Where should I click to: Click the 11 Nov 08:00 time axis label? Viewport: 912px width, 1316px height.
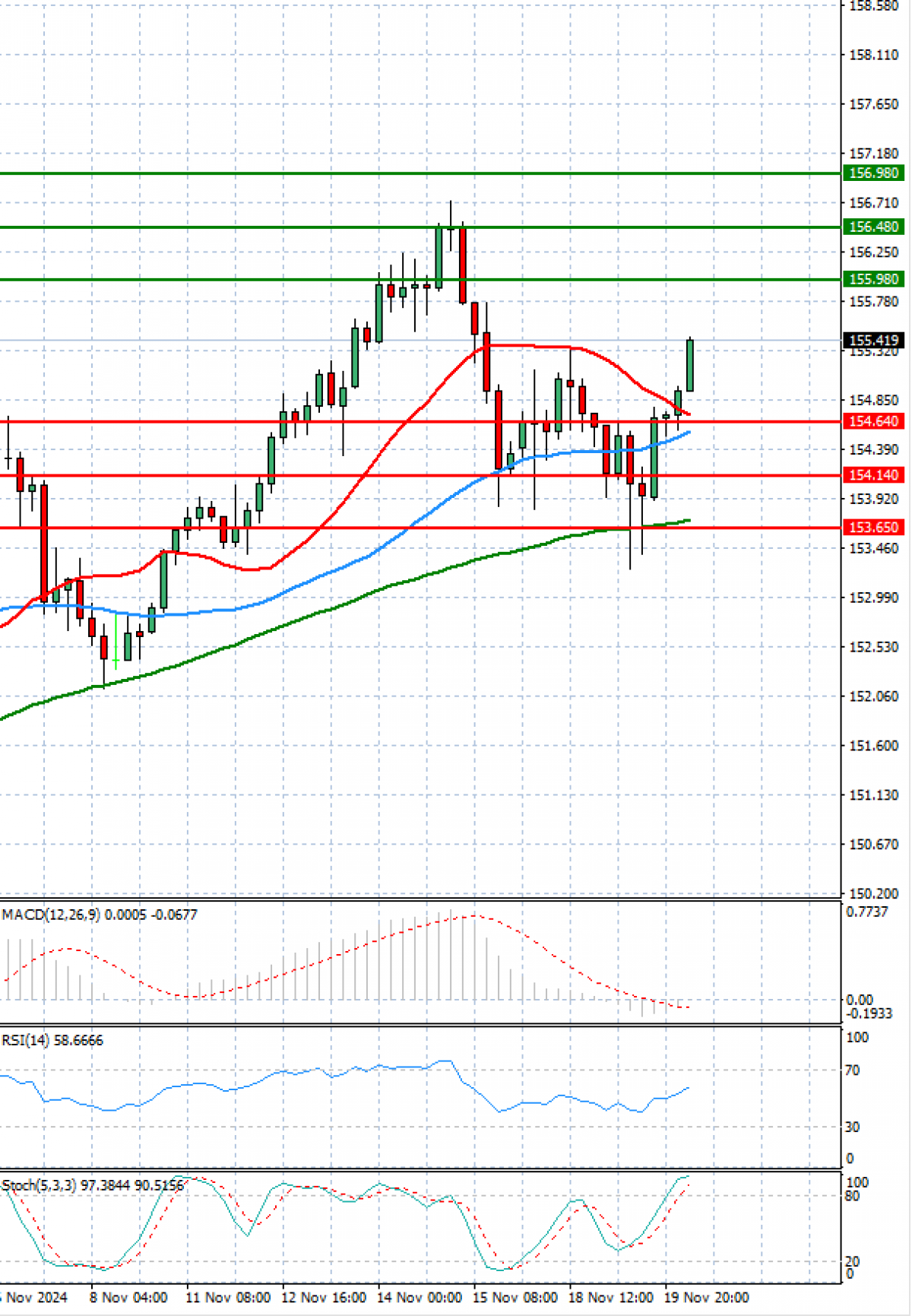click(x=227, y=1297)
